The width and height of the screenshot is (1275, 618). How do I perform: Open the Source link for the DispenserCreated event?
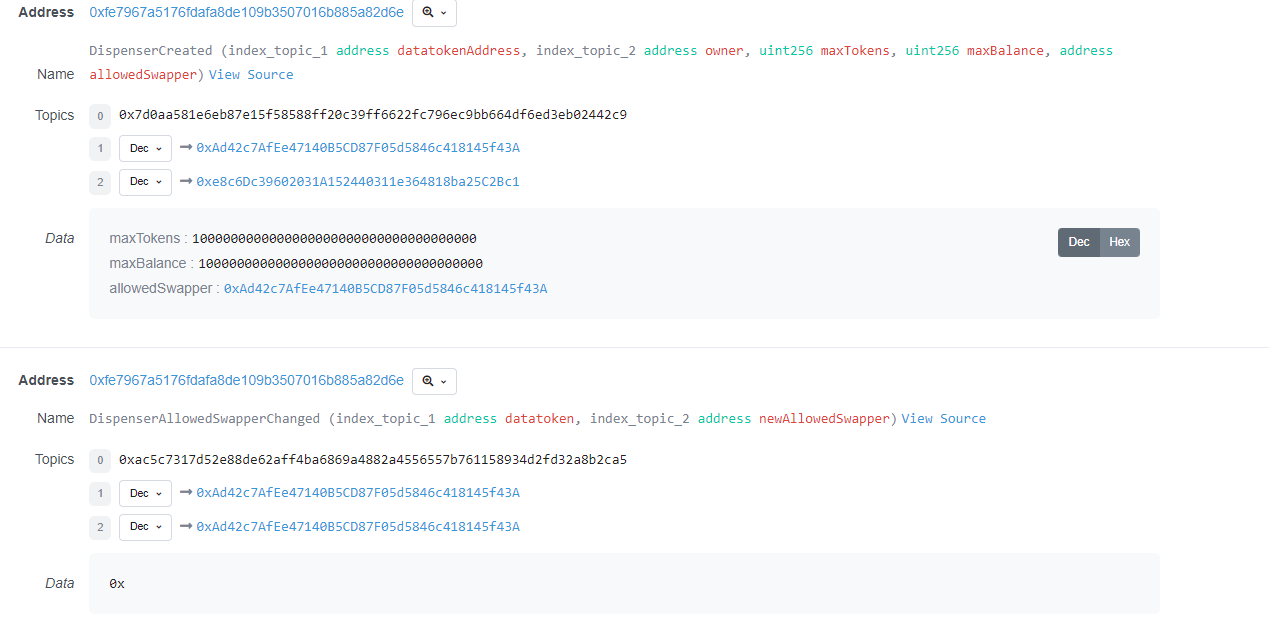point(270,74)
